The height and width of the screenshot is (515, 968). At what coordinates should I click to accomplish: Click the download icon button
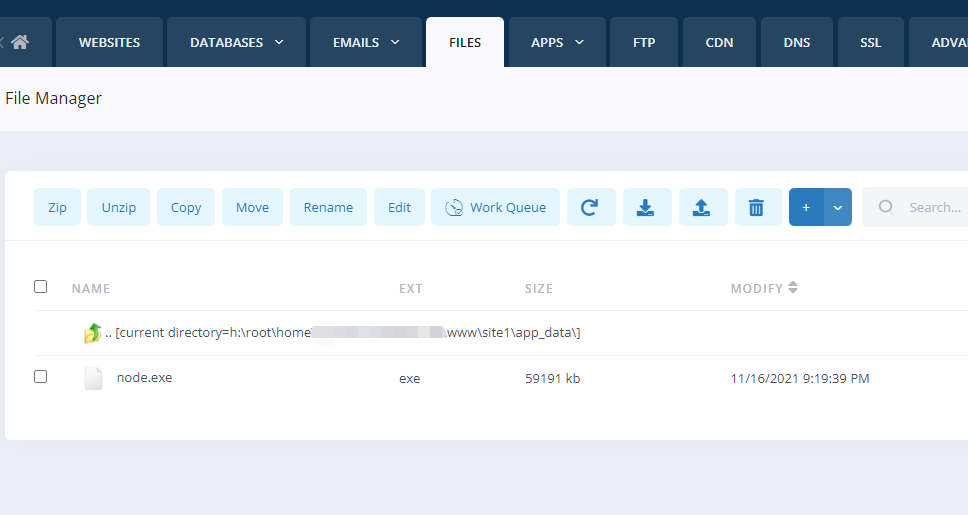646,207
